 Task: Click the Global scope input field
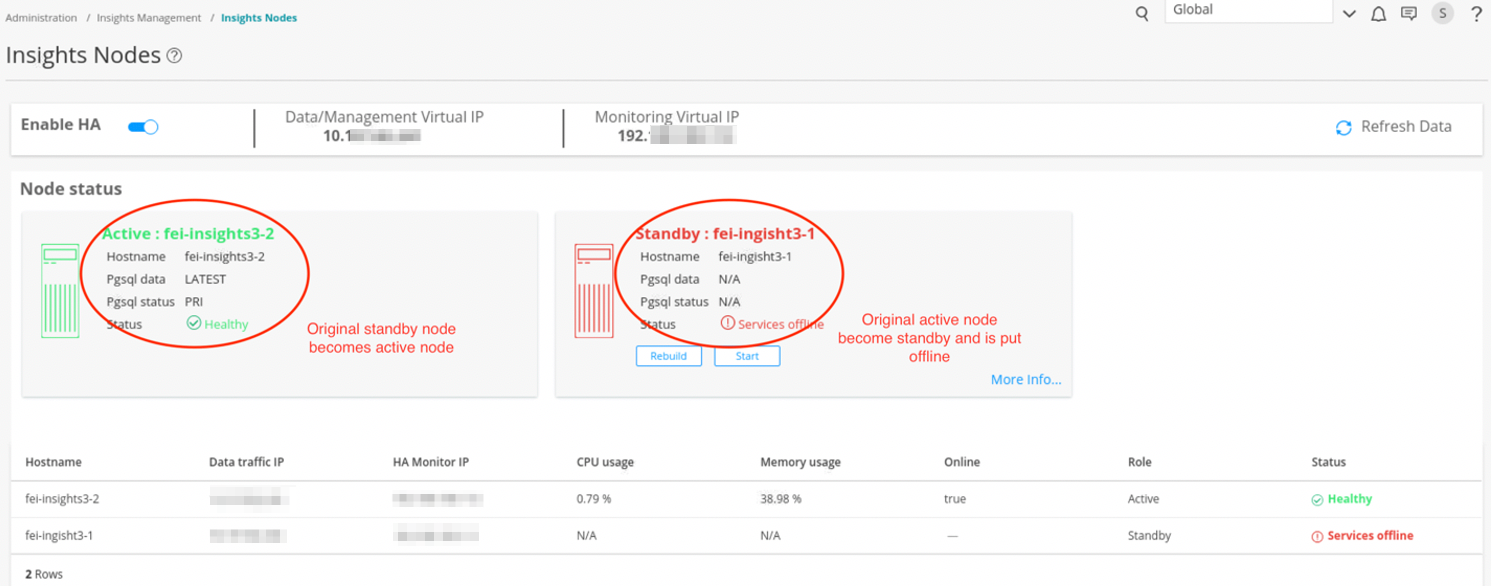(x=1248, y=11)
